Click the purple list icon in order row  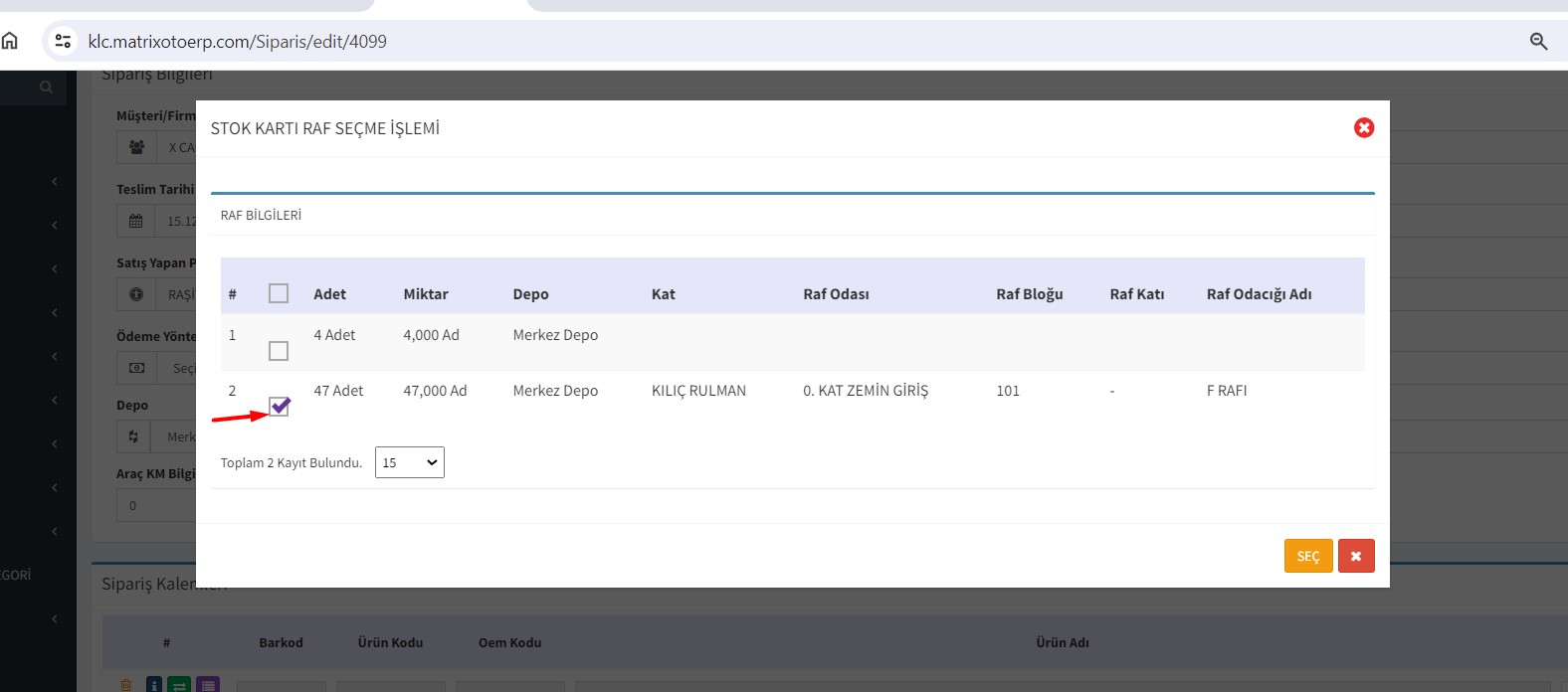coord(207,684)
